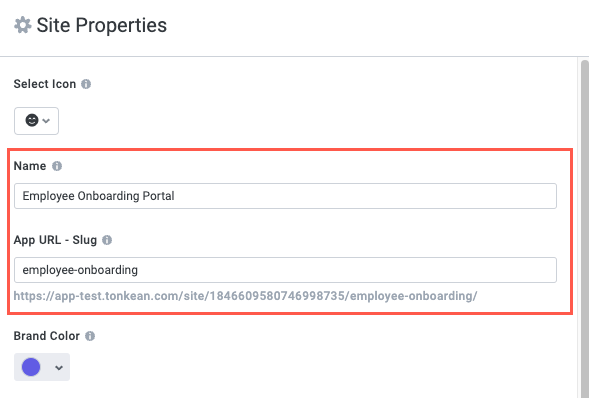Click the App URL - Slug label
589x398 pixels.
[55, 240]
